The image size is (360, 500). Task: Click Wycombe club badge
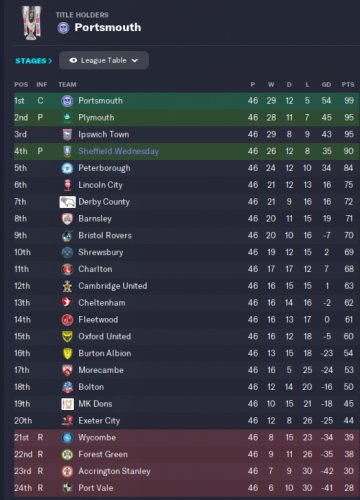pyautogui.click(x=67, y=438)
